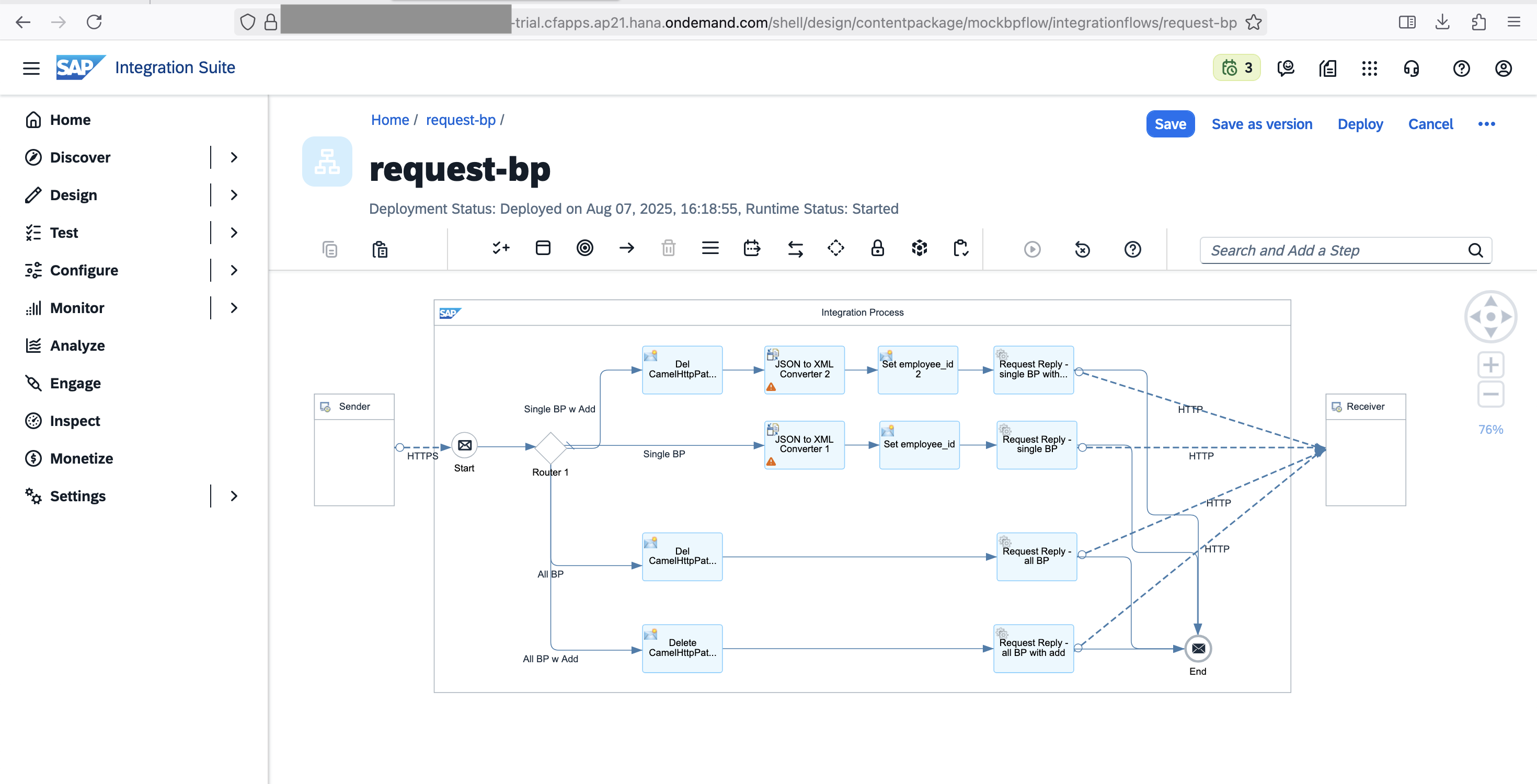Open the more actions ellipsis menu
Image resolution: width=1537 pixels, height=784 pixels.
[x=1486, y=124]
